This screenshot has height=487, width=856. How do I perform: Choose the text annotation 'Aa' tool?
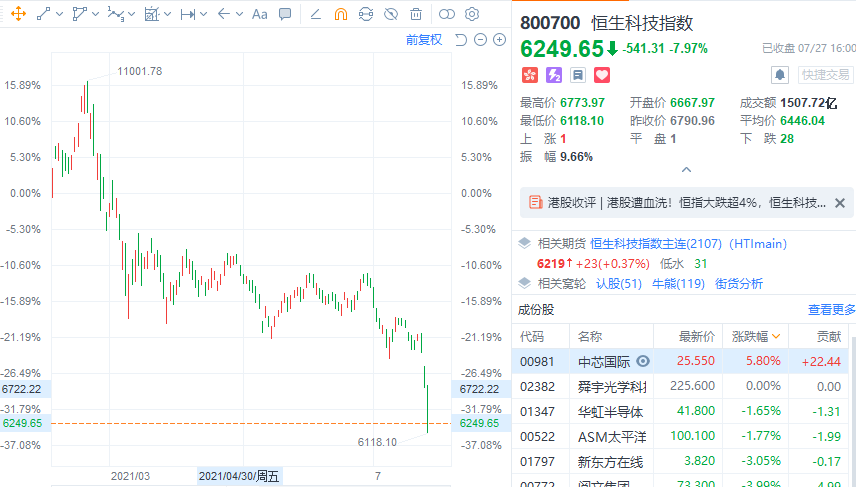pos(259,14)
